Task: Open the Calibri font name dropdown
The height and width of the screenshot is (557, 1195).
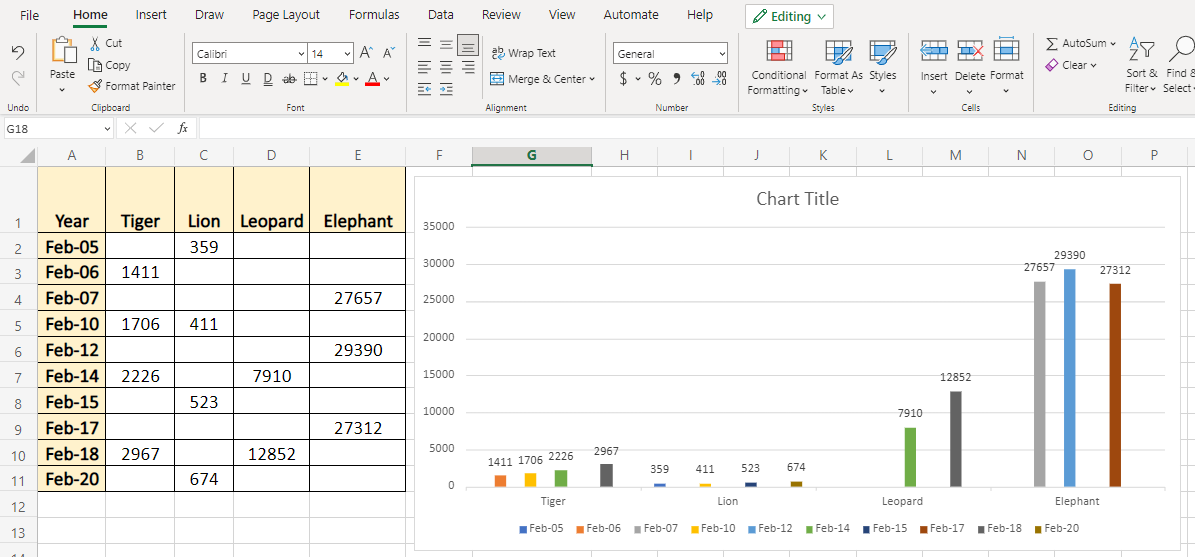Action: pyautogui.click(x=250, y=53)
